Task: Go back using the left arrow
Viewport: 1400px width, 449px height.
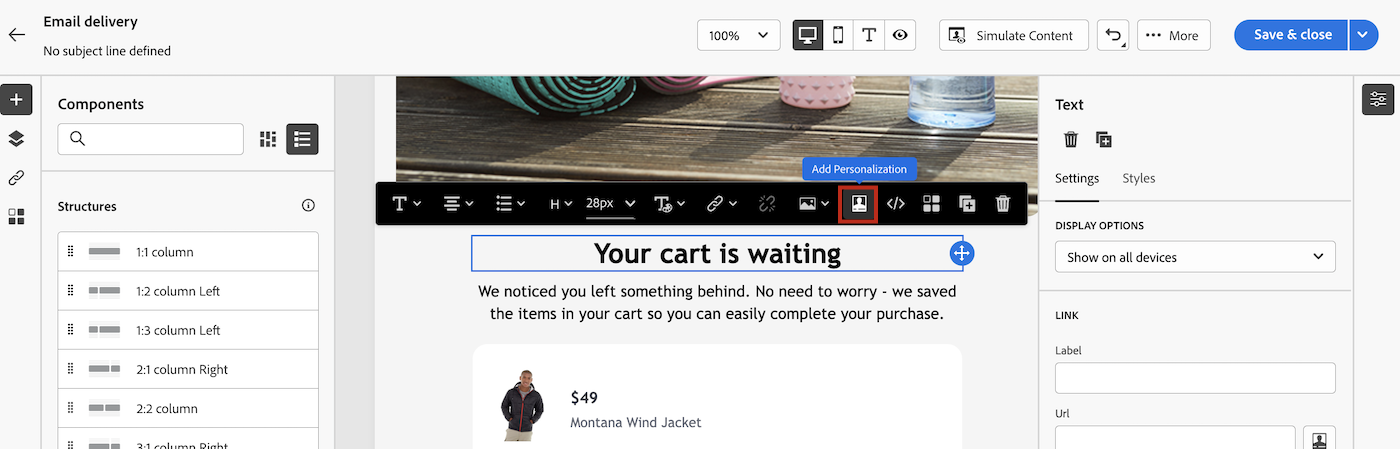Action: [16, 35]
